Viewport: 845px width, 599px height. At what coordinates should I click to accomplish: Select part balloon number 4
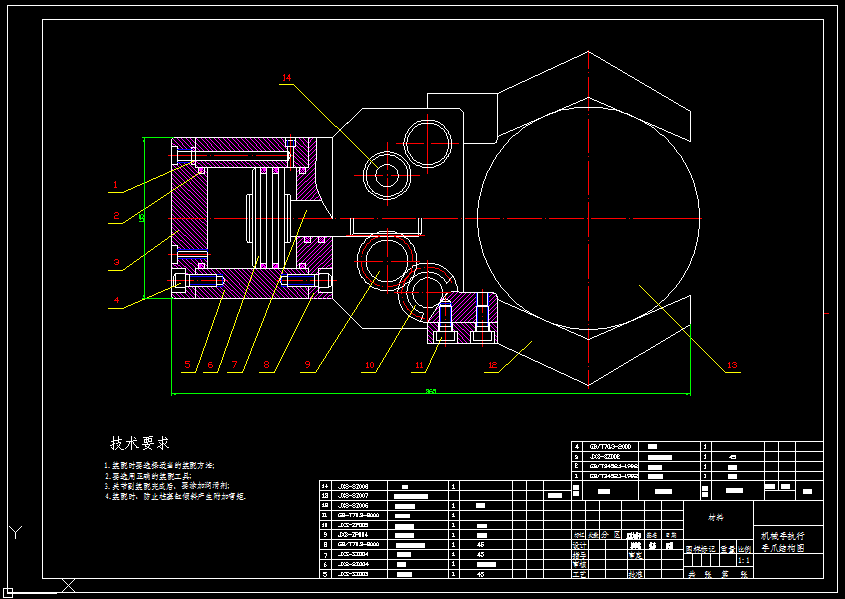(116, 301)
